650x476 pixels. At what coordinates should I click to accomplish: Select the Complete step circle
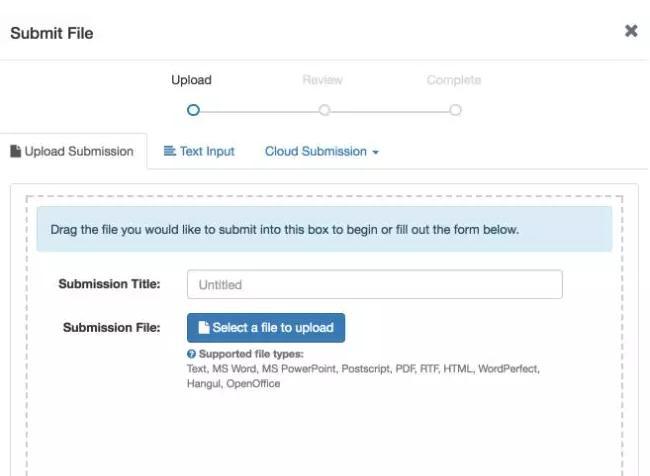click(x=455, y=110)
